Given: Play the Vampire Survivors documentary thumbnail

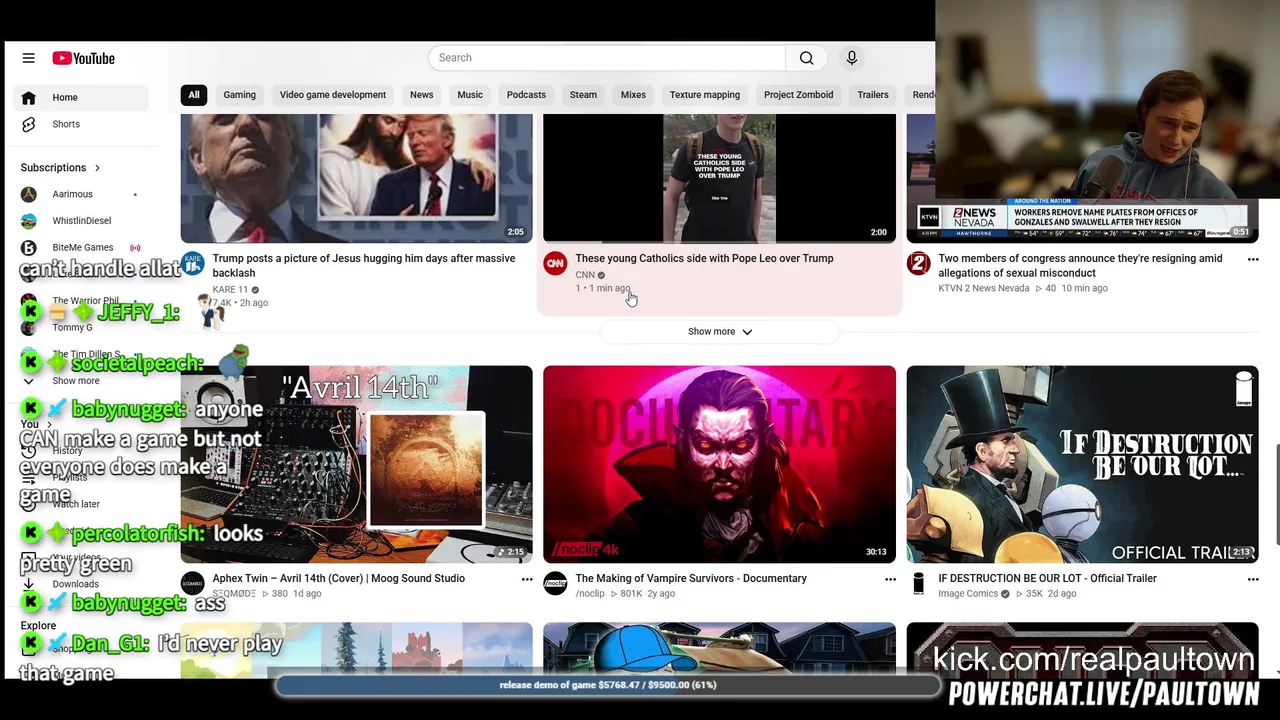Looking at the screenshot, I should pyautogui.click(x=719, y=464).
